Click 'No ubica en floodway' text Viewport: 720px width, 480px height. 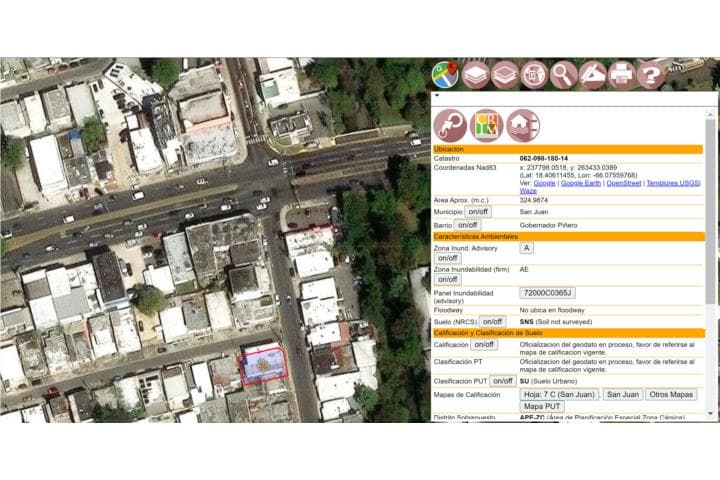[x=552, y=311]
